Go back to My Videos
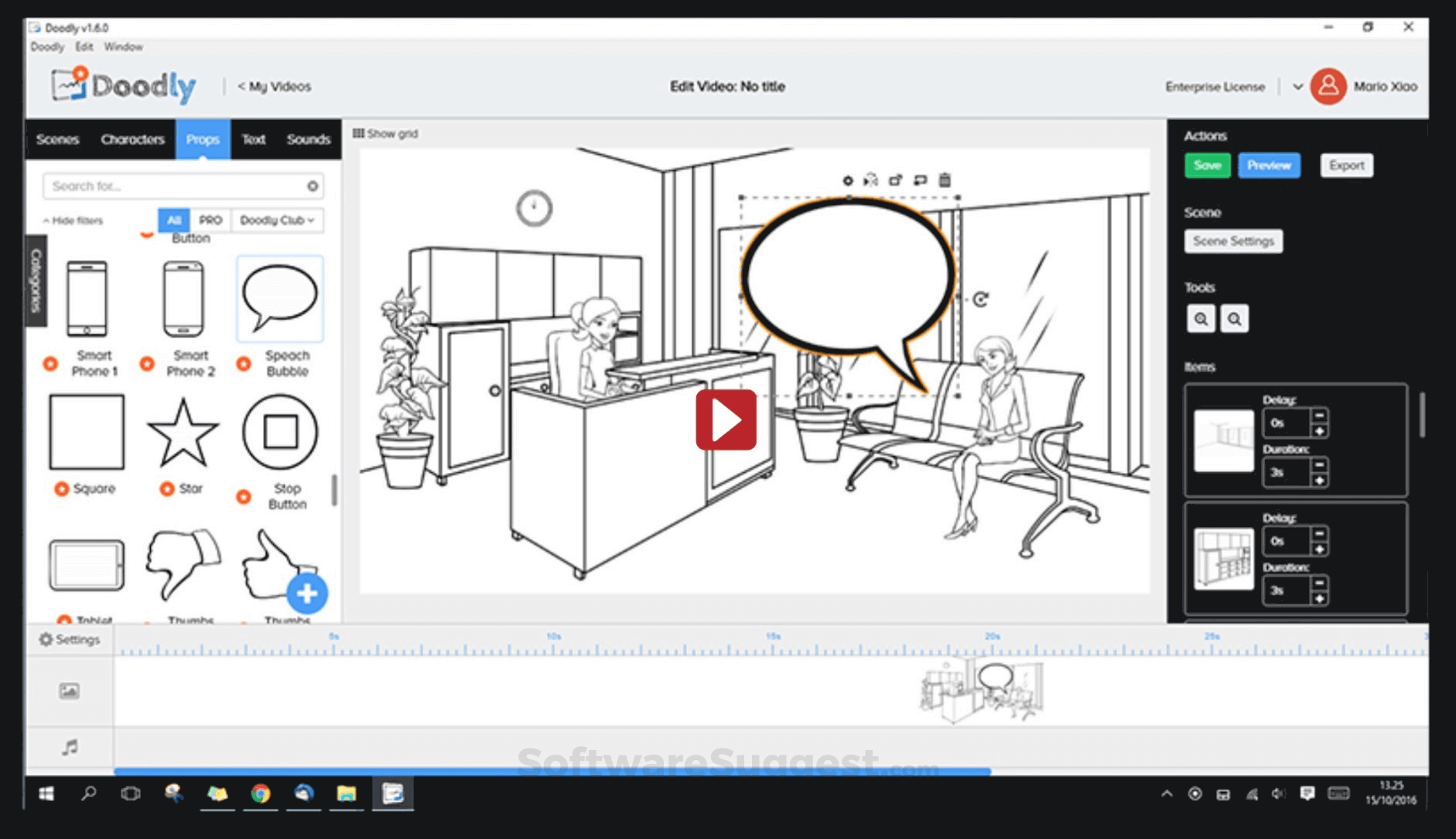1456x839 pixels. [x=274, y=86]
